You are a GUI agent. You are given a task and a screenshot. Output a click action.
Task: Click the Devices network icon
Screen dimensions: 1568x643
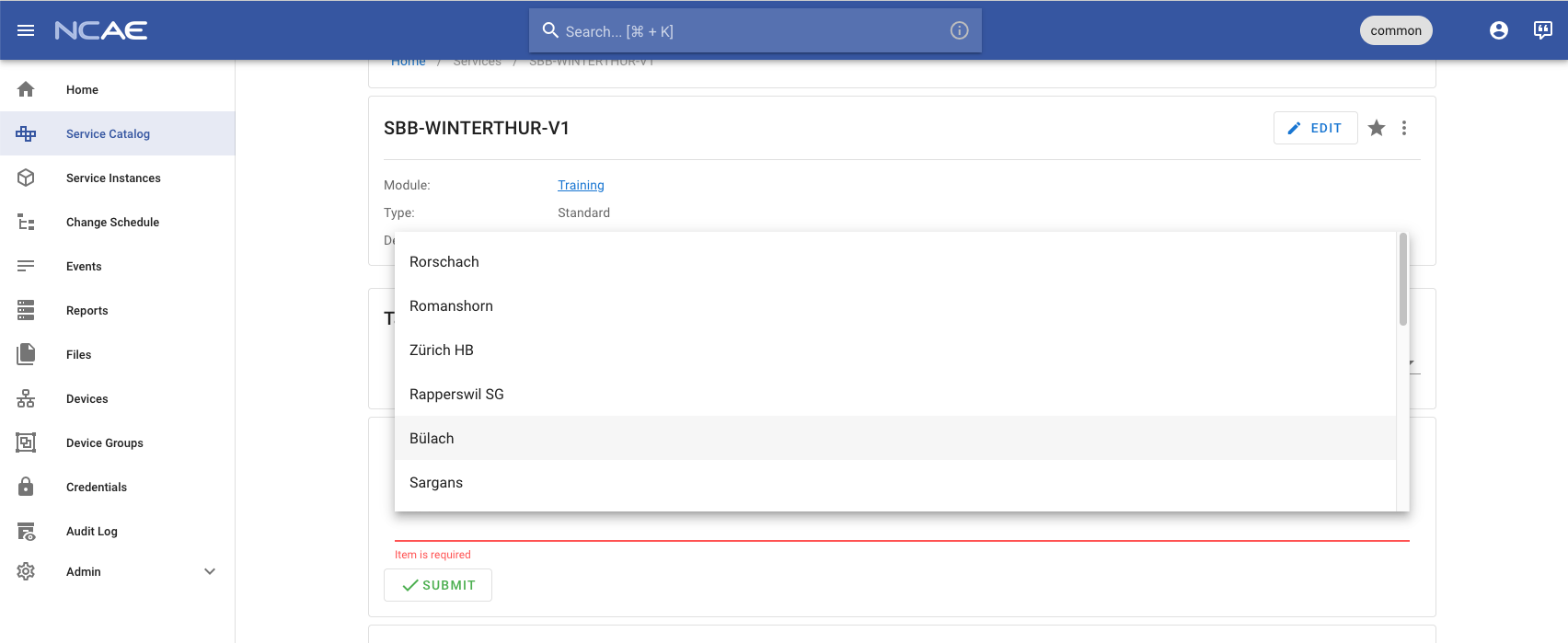tap(26, 398)
